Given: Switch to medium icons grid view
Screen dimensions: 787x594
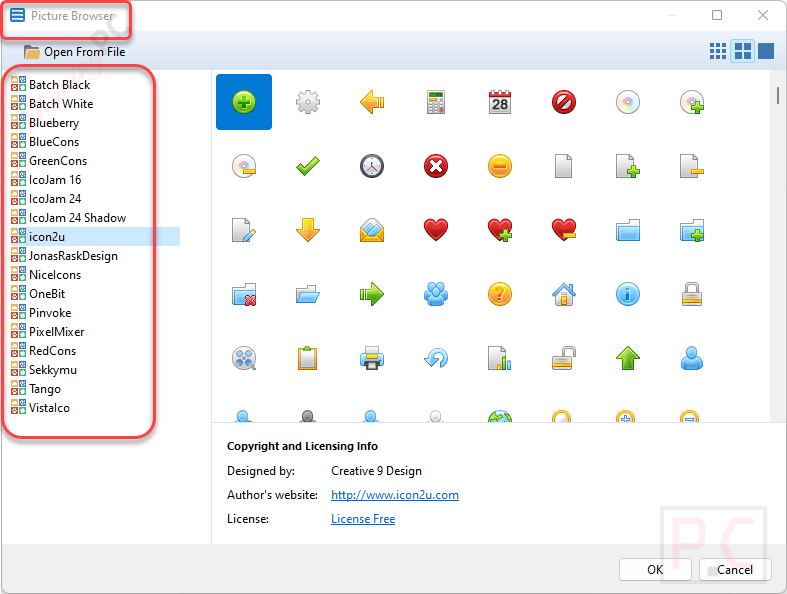Looking at the screenshot, I should click(x=742, y=51).
